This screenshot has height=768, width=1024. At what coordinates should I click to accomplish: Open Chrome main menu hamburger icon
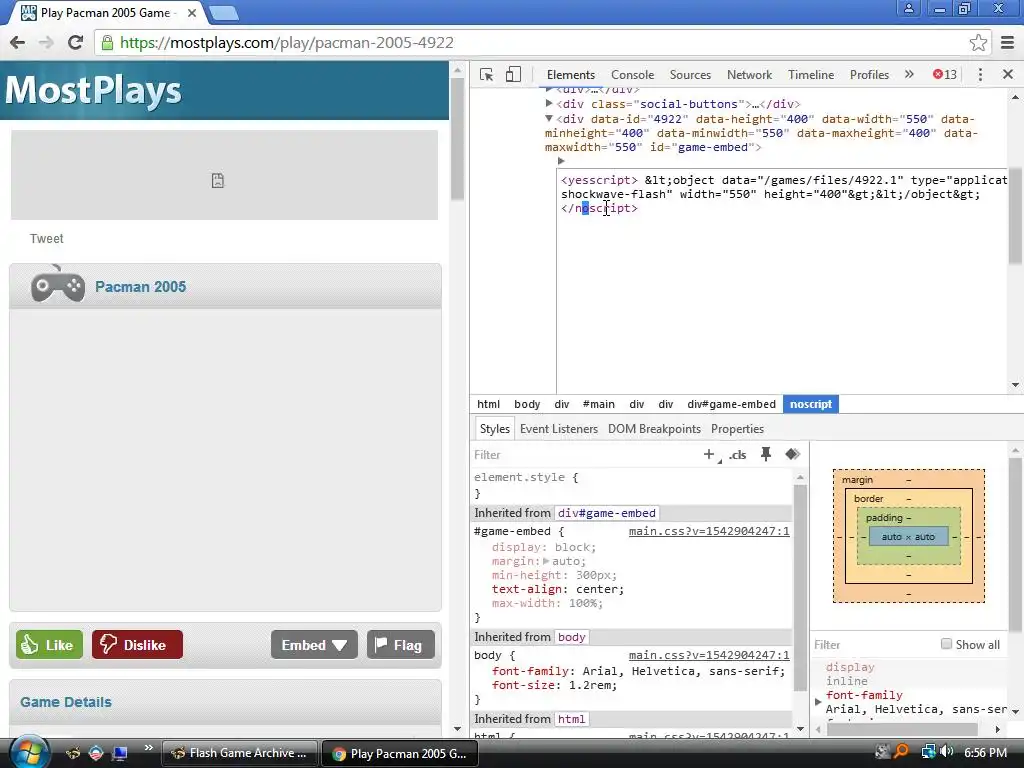click(x=1008, y=42)
